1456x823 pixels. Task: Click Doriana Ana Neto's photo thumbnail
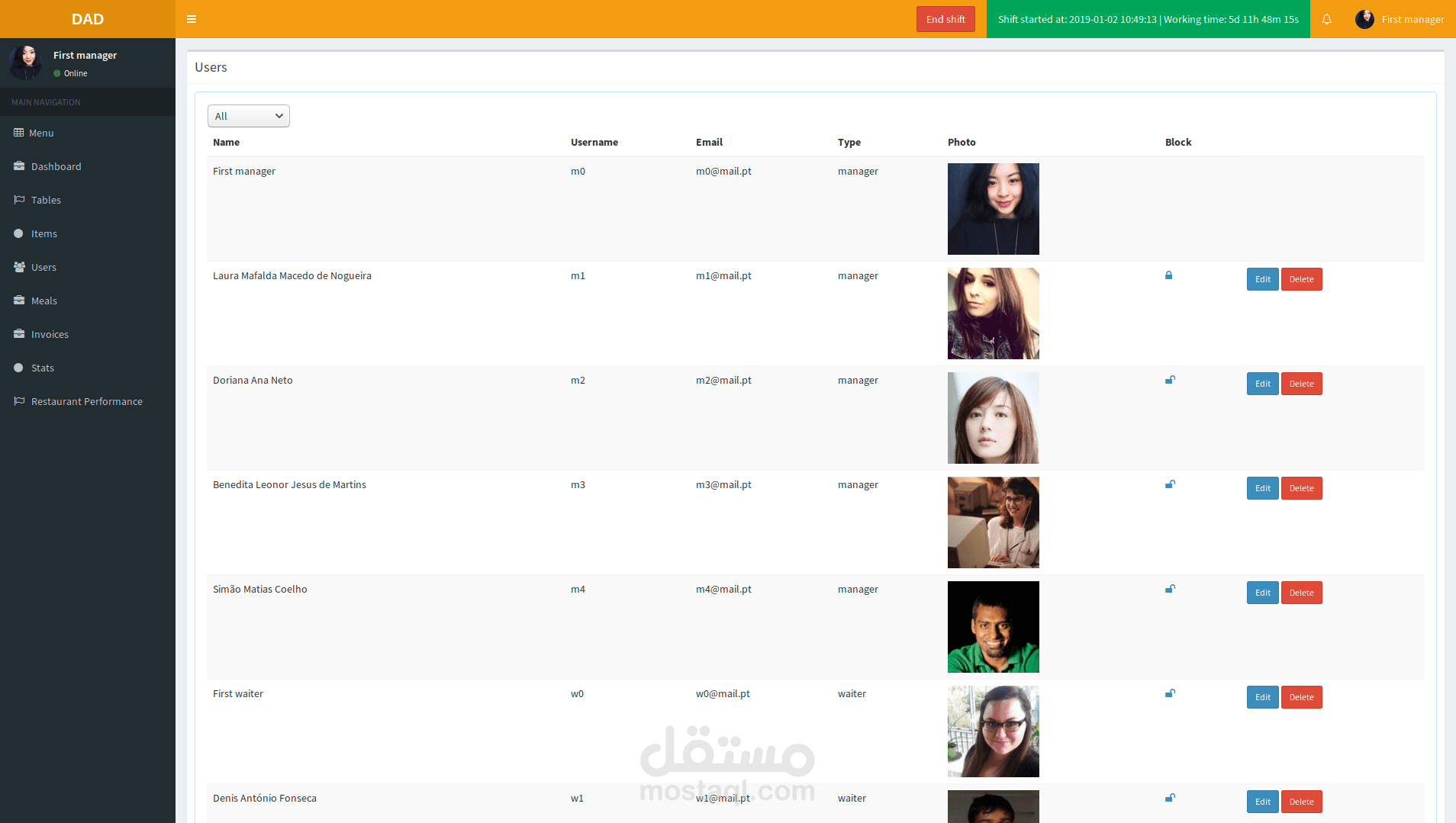[x=993, y=418]
